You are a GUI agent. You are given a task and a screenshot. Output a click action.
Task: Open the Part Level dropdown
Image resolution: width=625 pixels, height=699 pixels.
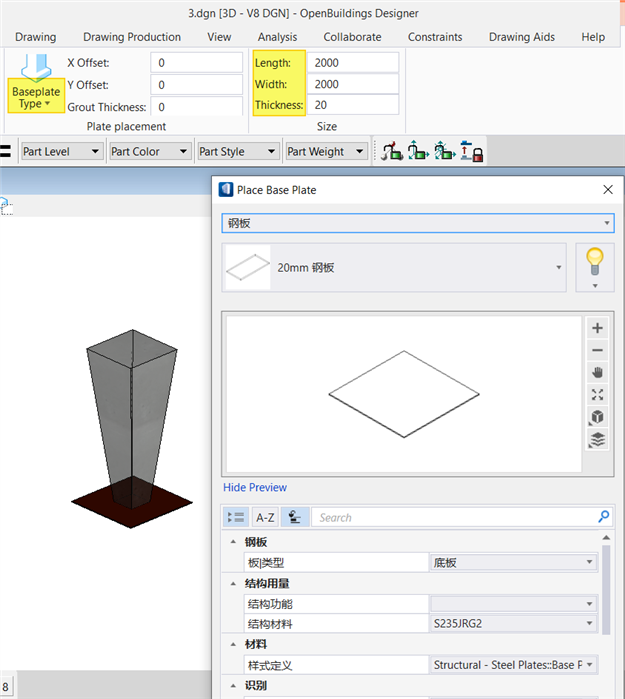[62, 152]
